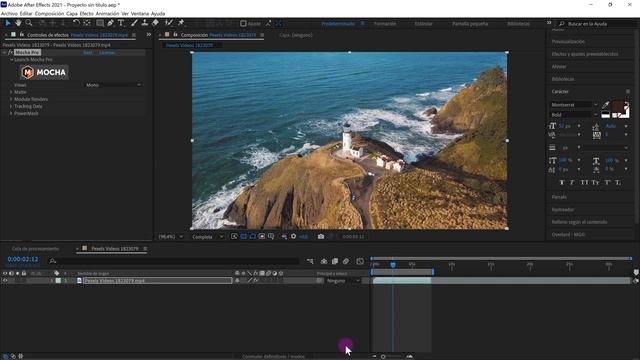
Task: Open the Capa menu
Action: pyautogui.click(x=72, y=13)
